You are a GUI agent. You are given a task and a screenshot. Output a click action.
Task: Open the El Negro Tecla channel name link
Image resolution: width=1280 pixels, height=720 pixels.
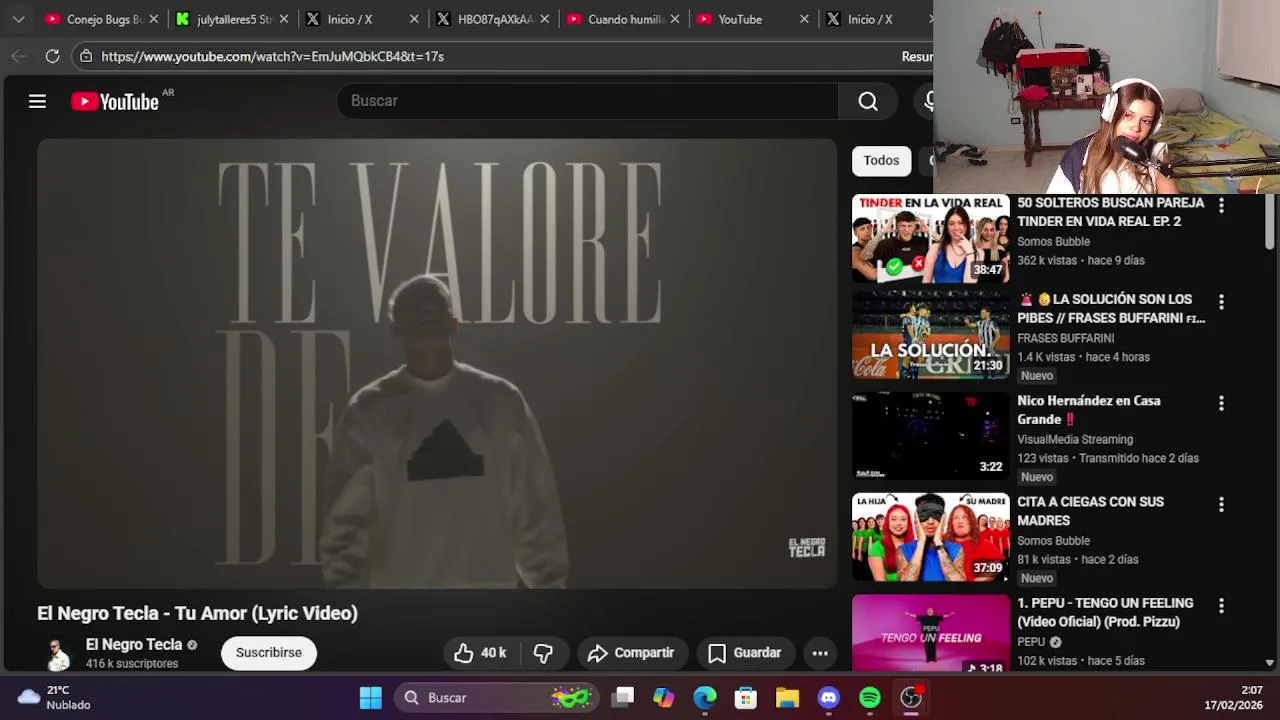tap(134, 645)
